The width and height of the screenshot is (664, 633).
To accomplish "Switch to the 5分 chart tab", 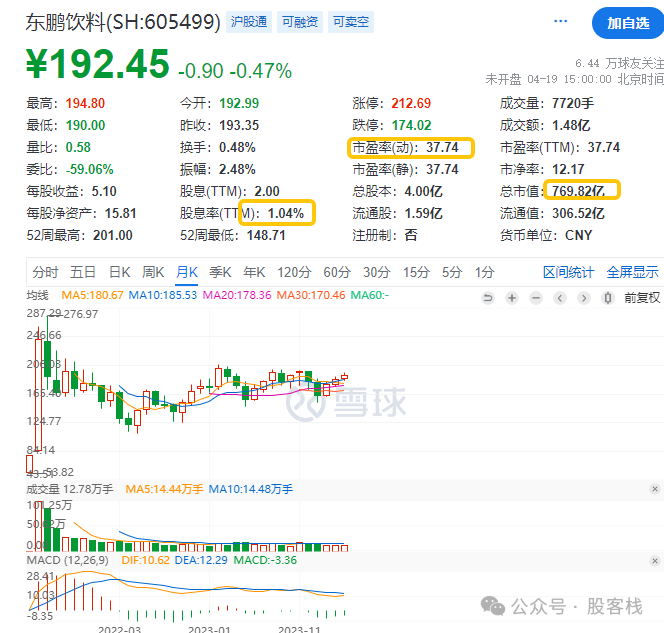I will click(452, 272).
